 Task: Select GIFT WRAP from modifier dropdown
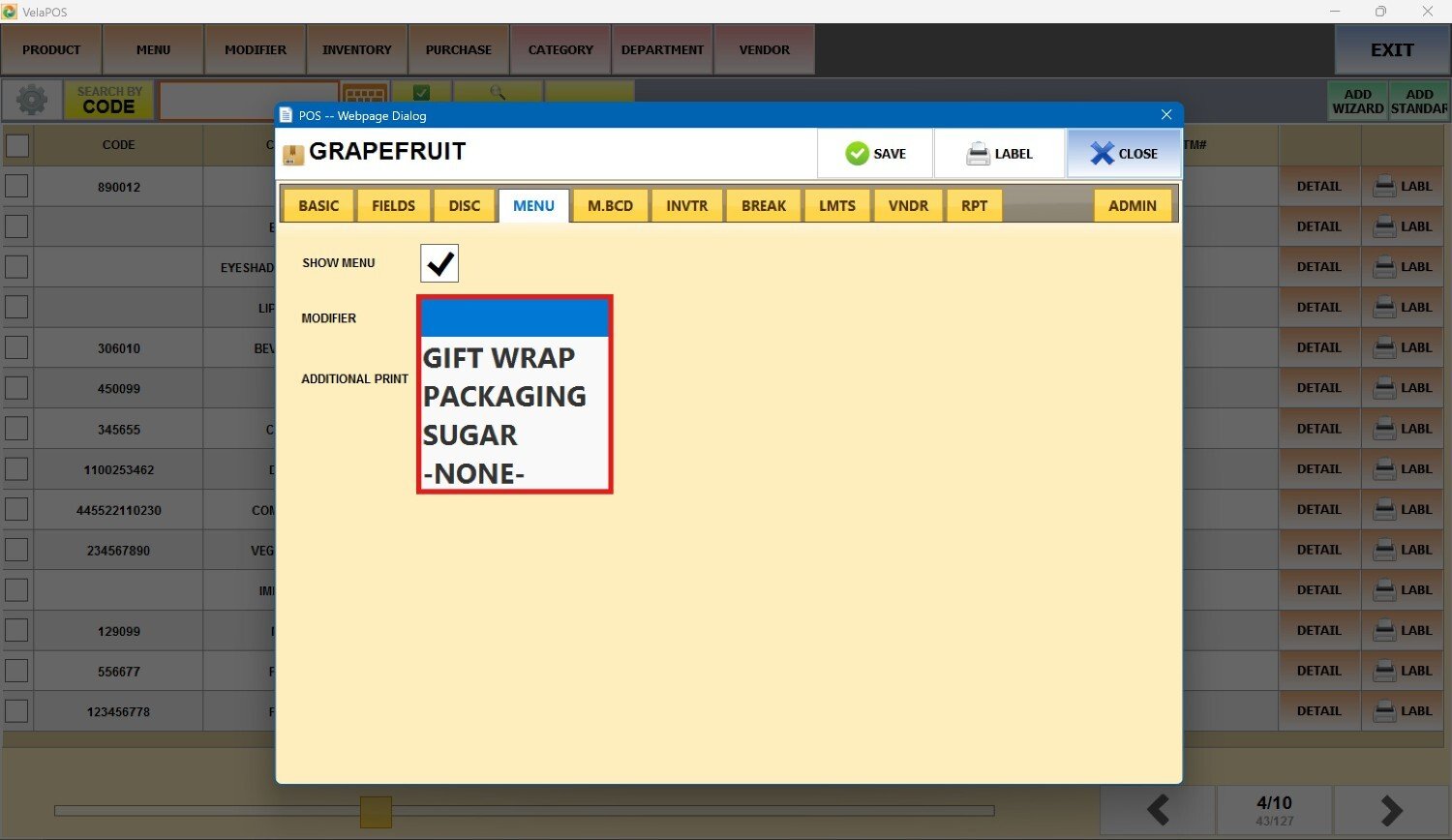499,358
